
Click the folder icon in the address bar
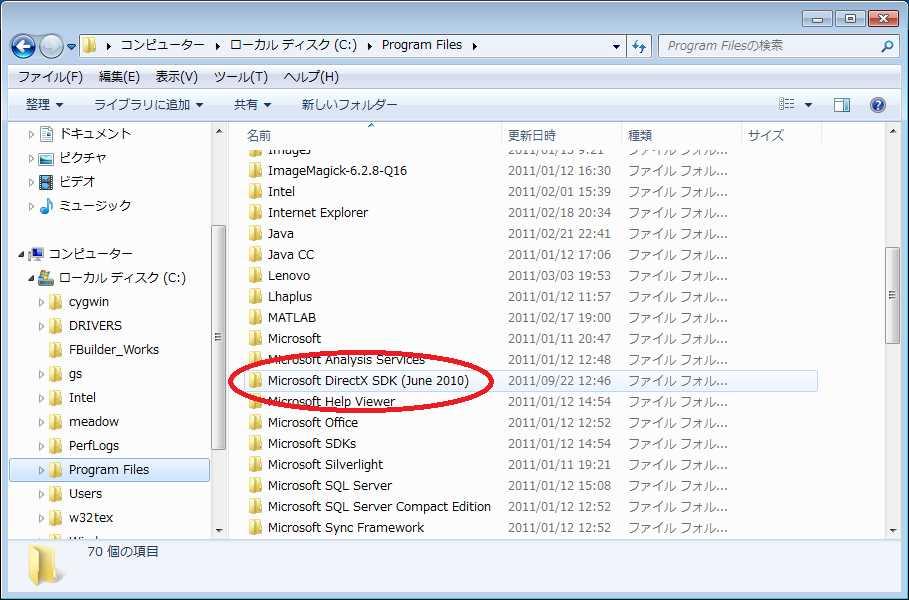pos(88,44)
